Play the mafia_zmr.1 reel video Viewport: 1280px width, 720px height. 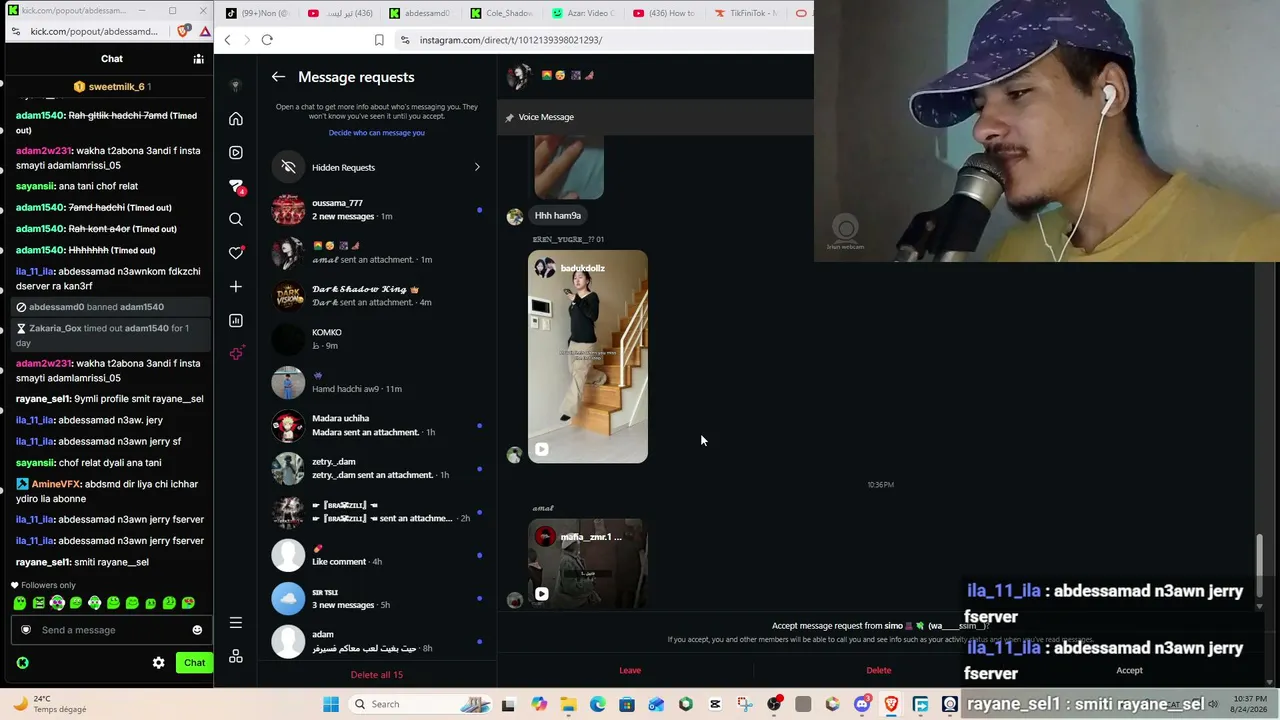[x=541, y=594]
